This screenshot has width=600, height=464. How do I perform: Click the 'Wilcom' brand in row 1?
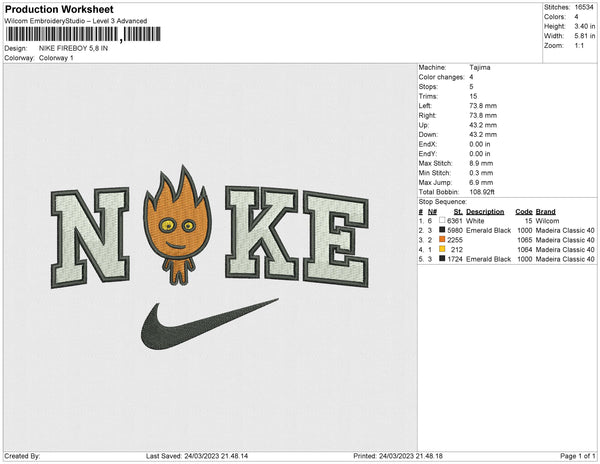547,221
